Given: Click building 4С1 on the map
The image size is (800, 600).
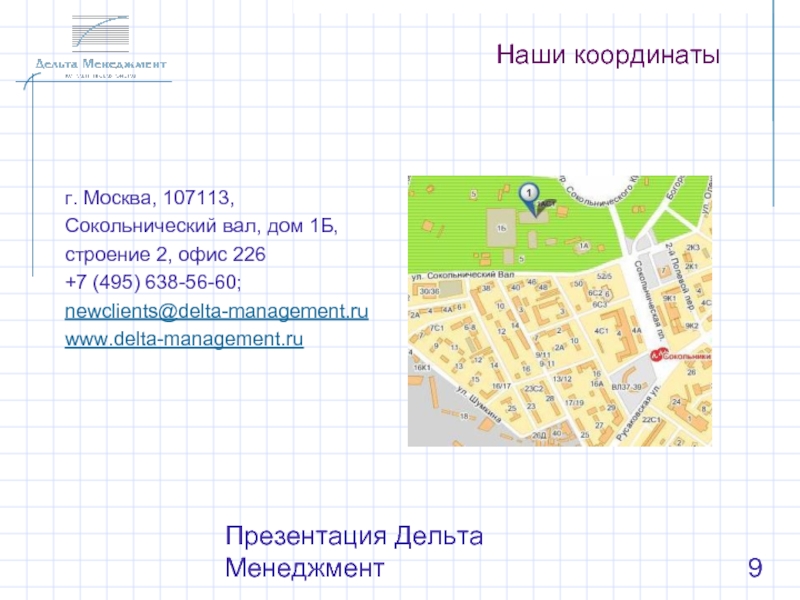Looking at the screenshot, I should [601, 331].
